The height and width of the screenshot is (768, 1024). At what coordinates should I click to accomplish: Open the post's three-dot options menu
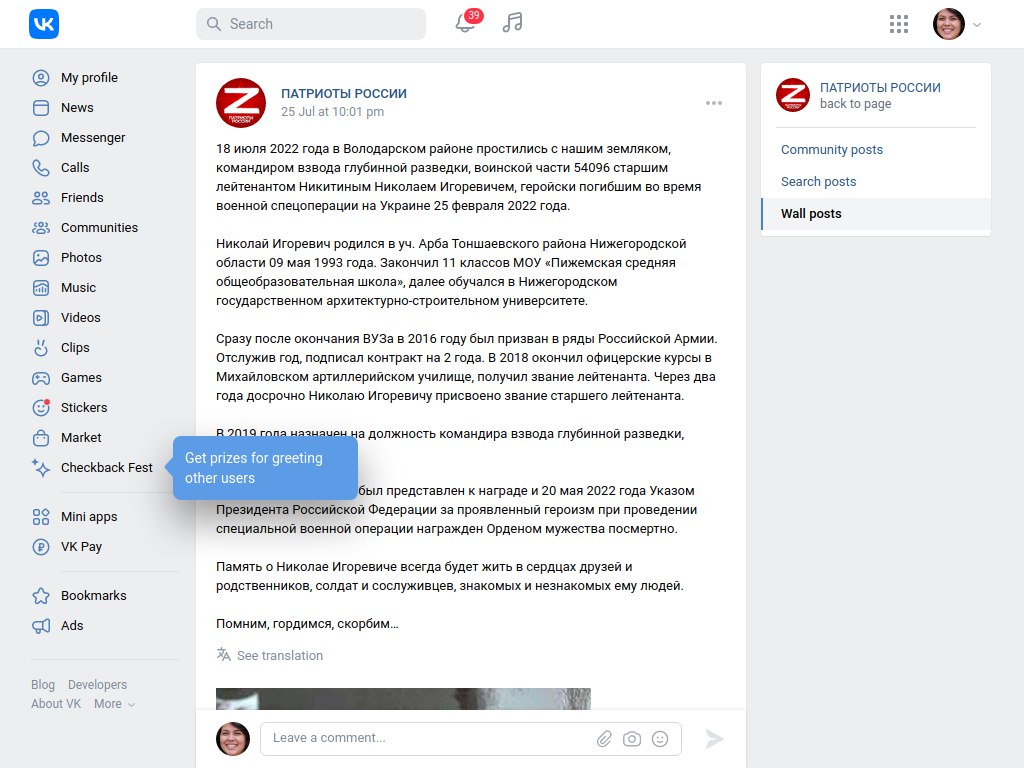coord(714,103)
